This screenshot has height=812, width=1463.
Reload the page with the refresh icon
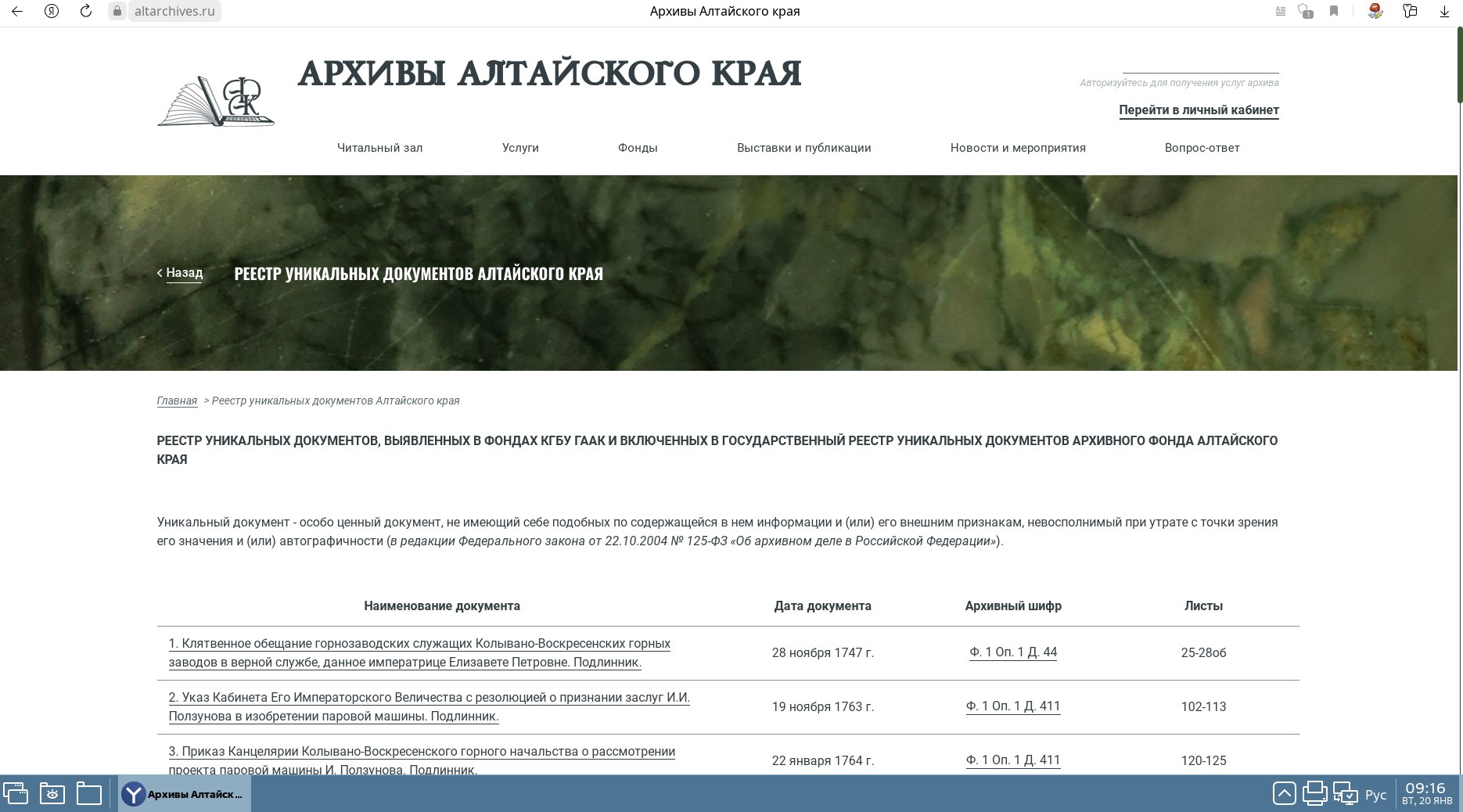coord(86,11)
